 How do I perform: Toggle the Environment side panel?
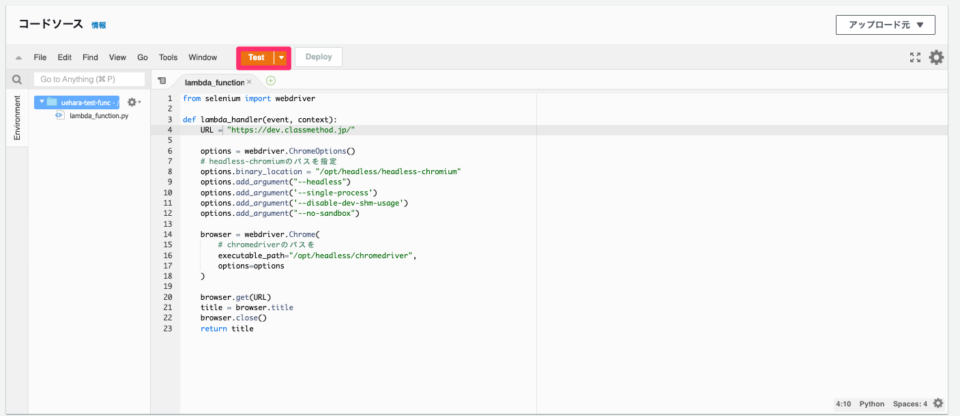pyautogui.click(x=17, y=118)
